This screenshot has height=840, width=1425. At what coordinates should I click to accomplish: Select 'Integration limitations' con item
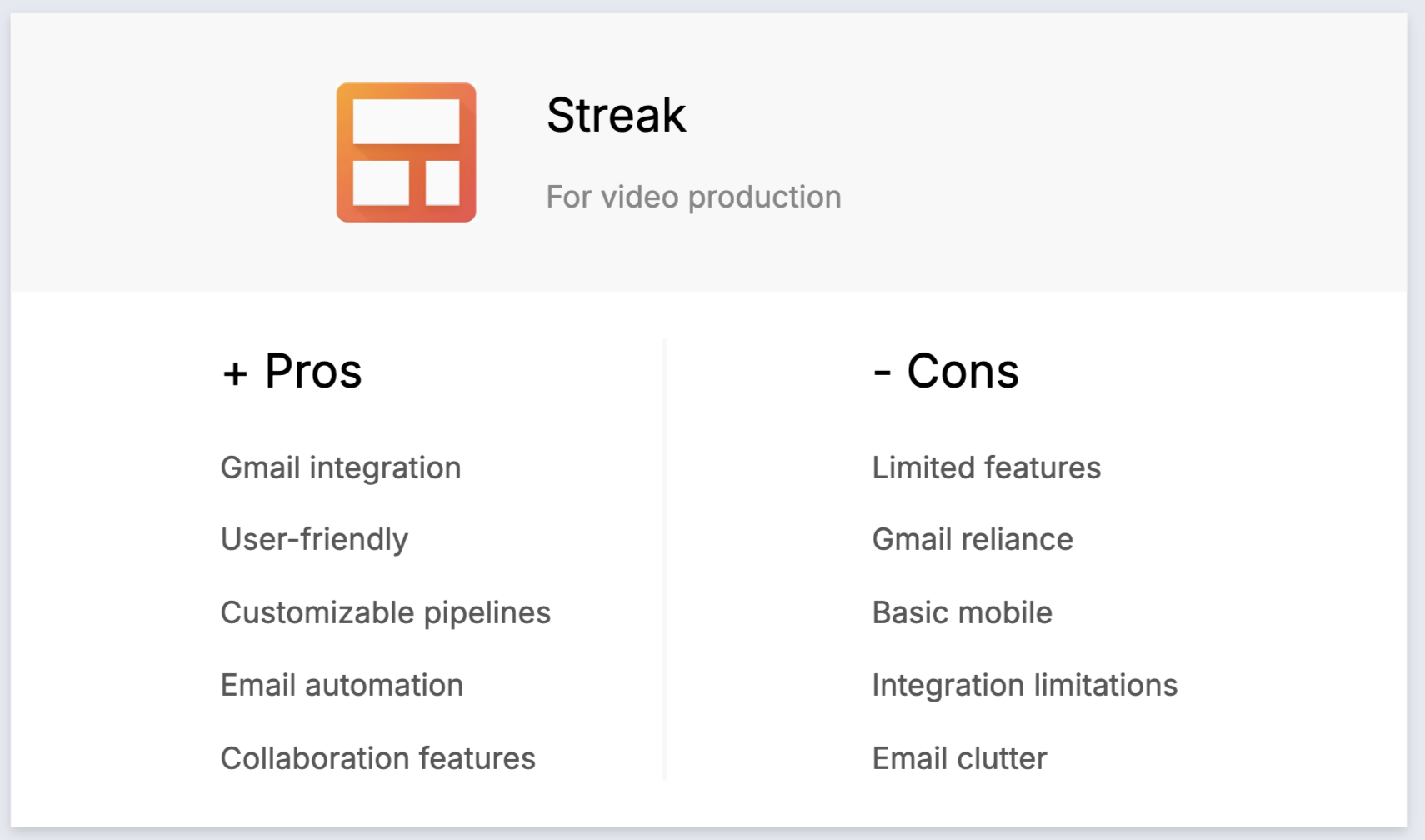[1025, 686]
